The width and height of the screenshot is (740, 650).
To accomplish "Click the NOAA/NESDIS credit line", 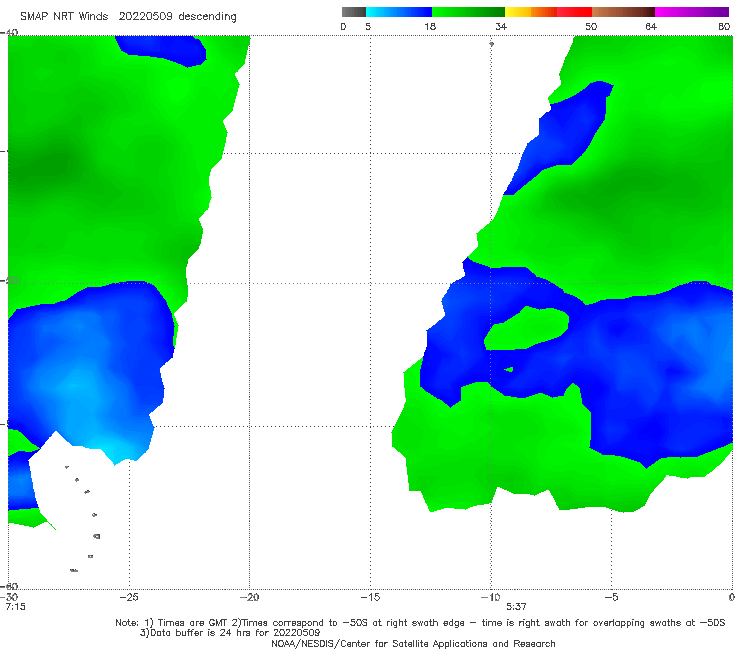I will coord(413,643).
